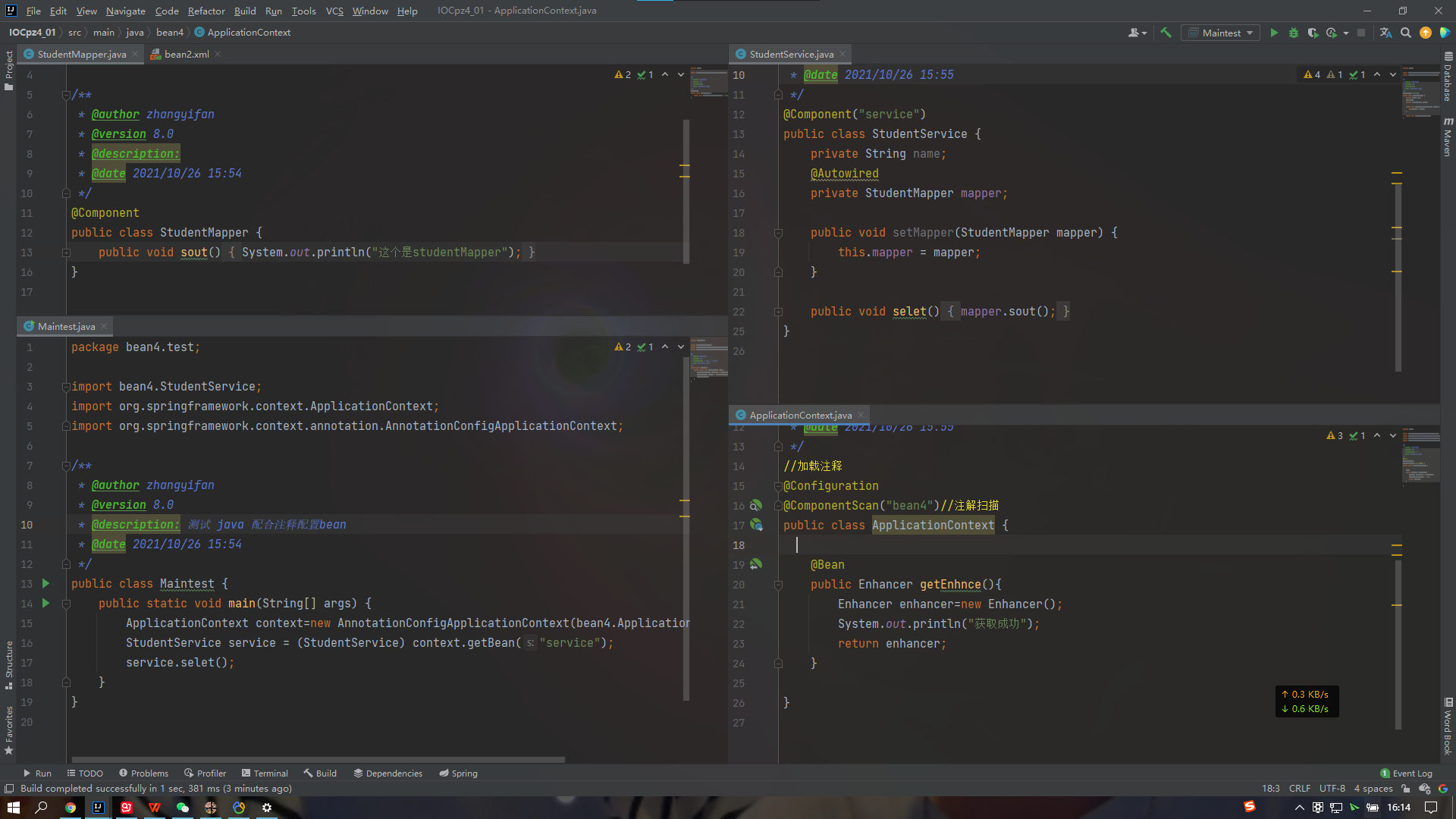Click the Spring bean gutter icon at @Bean
Image resolution: width=1456 pixels, height=819 pixels.
(756, 564)
